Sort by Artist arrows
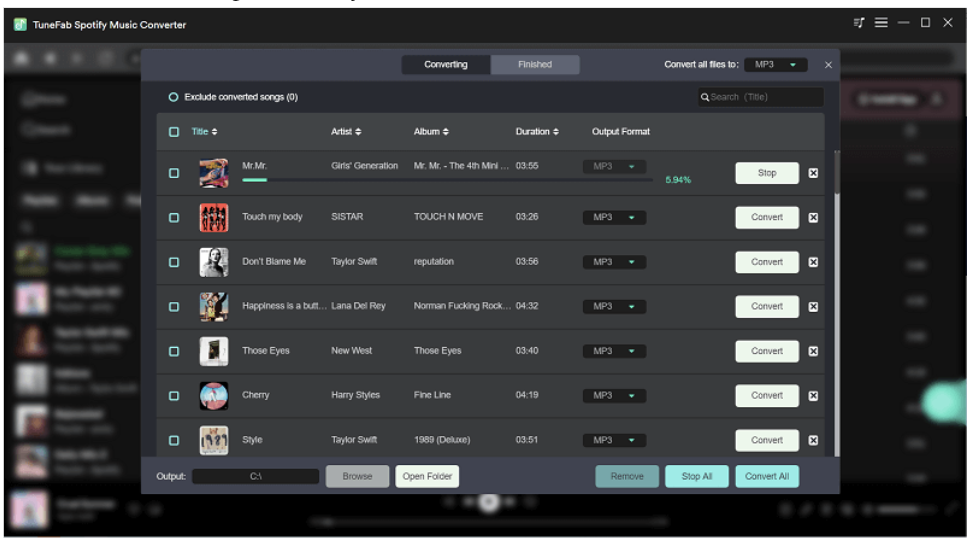The width and height of the screenshot is (972, 544). 358,131
